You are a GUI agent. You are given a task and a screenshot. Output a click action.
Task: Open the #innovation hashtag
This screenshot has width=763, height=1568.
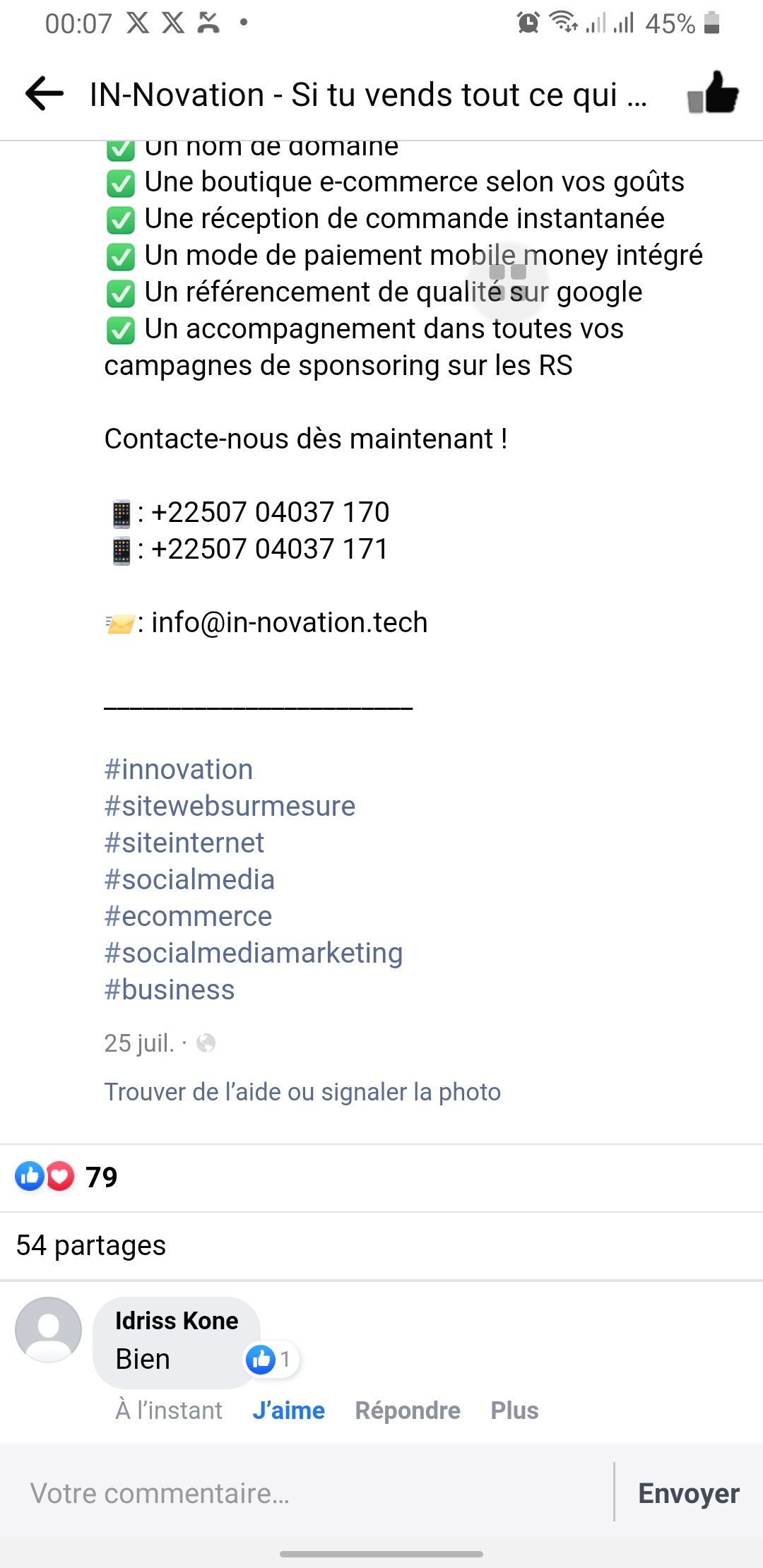179,770
